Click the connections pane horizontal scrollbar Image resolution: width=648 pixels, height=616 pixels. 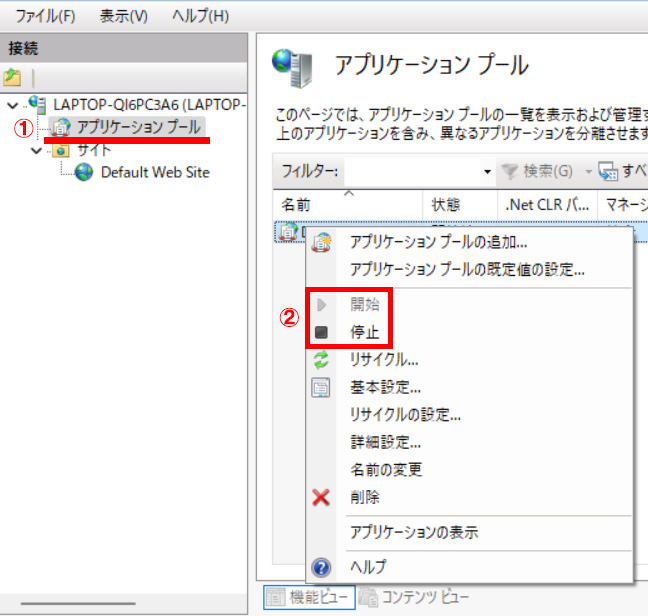tap(78, 604)
